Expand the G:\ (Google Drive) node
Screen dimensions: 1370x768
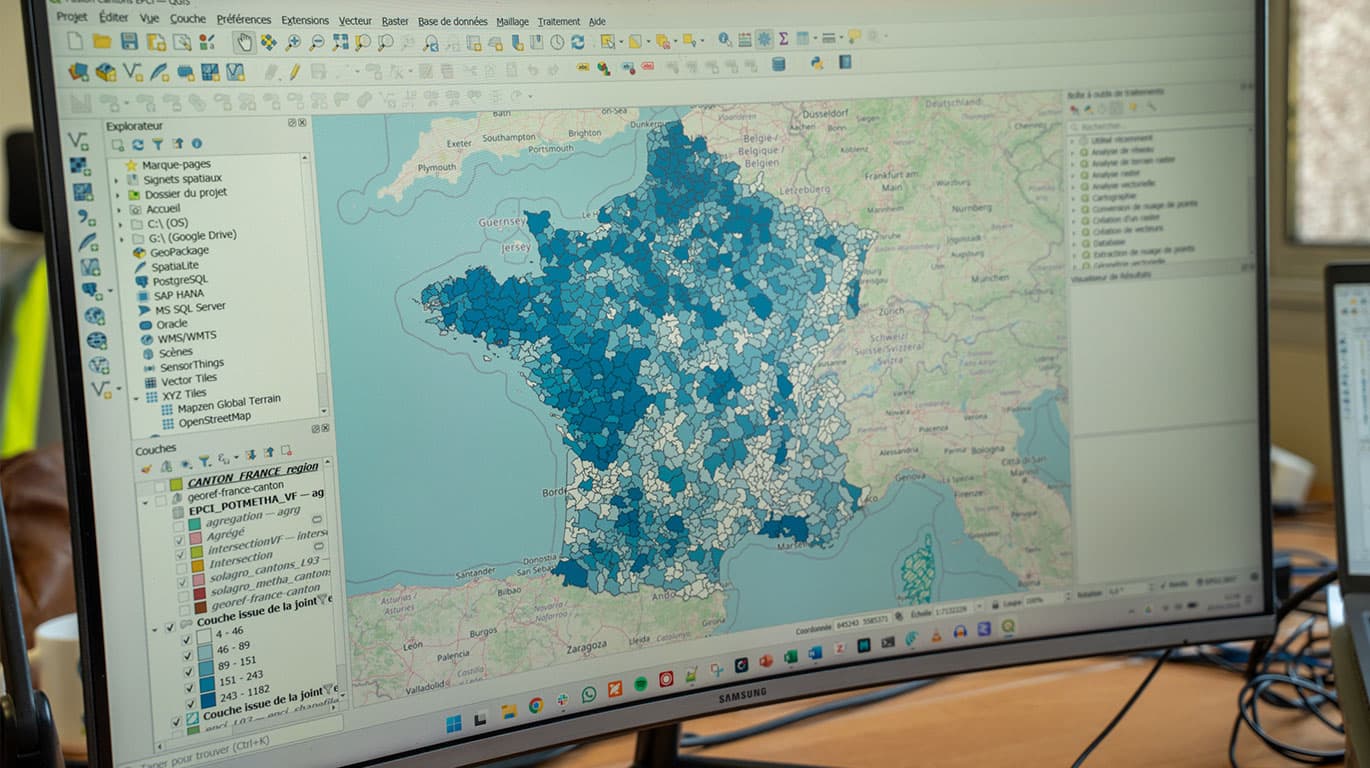click(x=122, y=240)
